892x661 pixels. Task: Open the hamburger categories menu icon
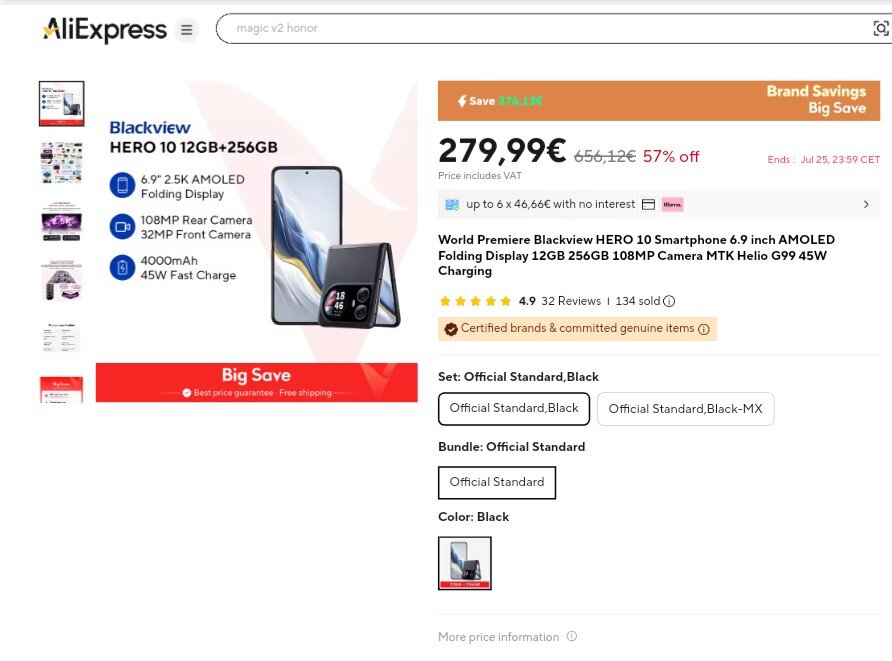pyautogui.click(x=186, y=30)
